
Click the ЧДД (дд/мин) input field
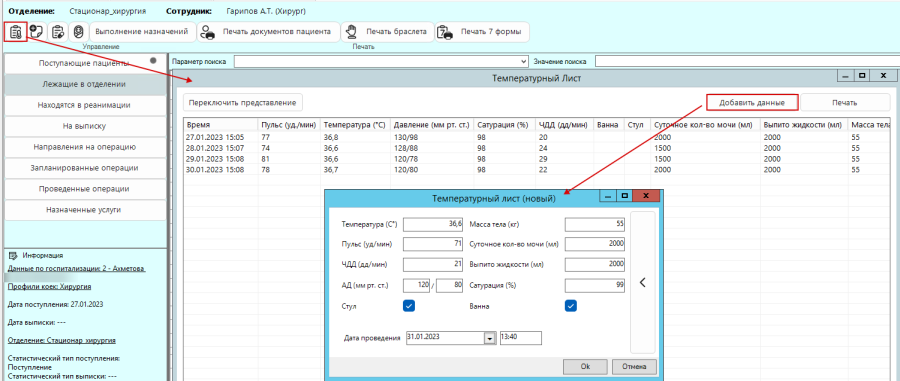(433, 265)
